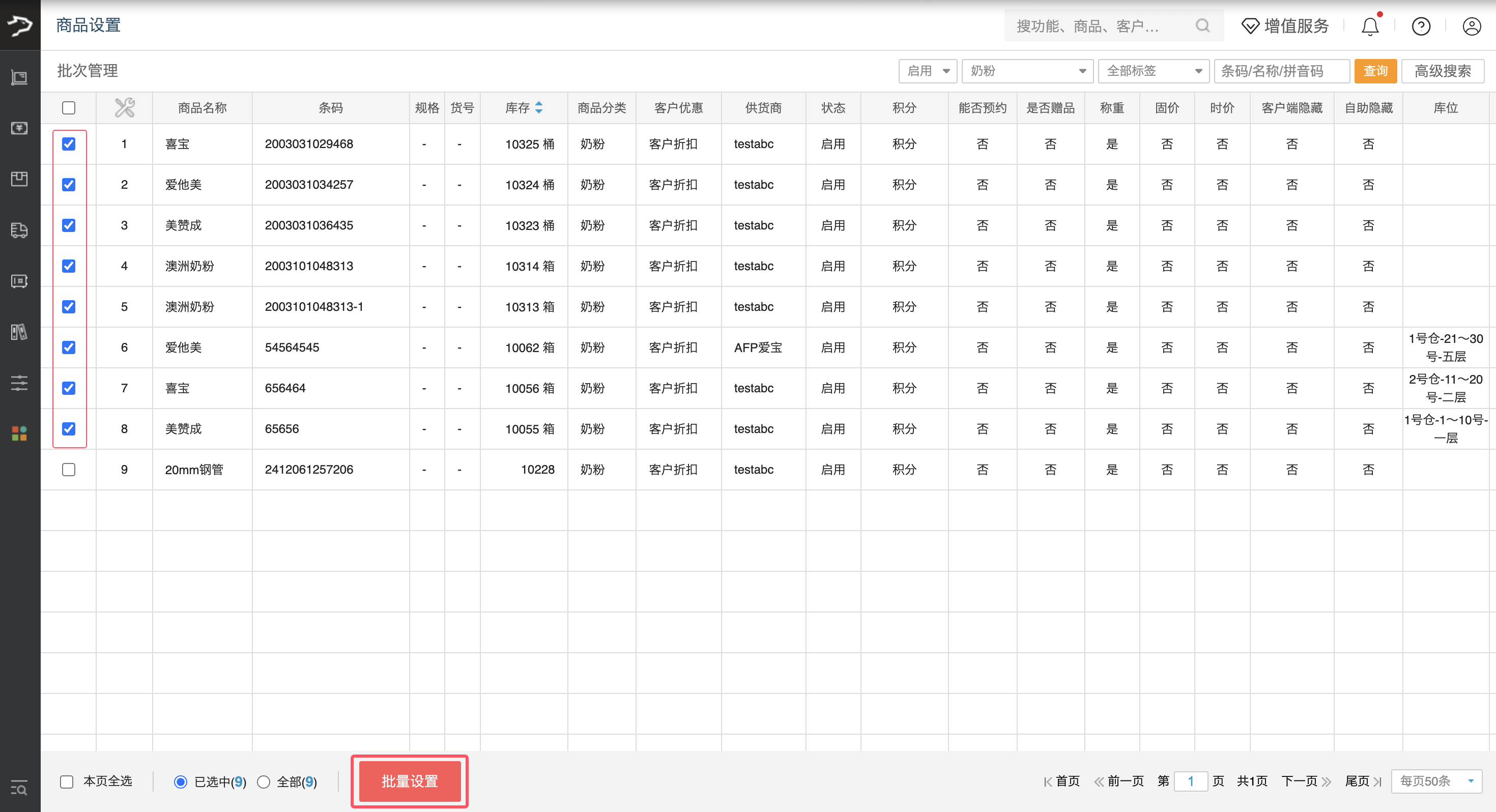Click the page number input field

click(x=1191, y=781)
